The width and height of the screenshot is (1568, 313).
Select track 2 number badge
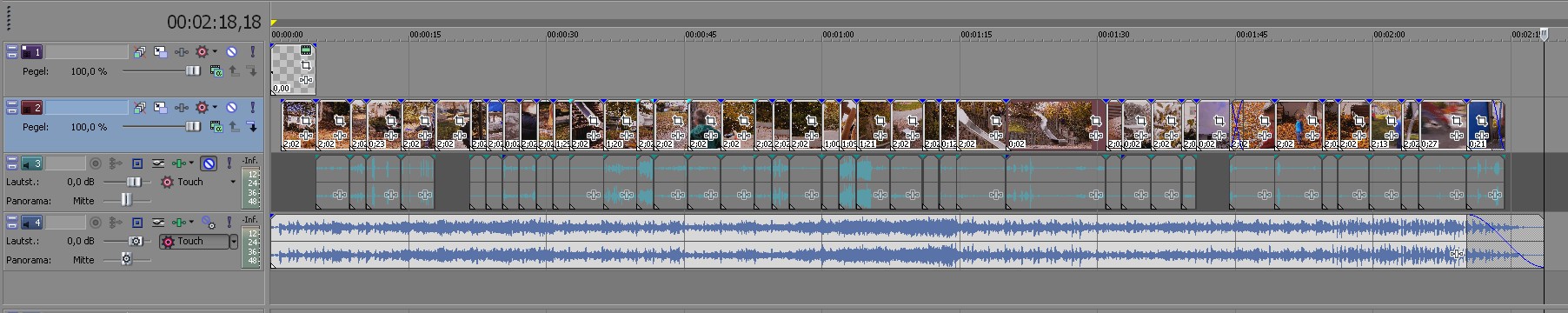[x=31, y=108]
